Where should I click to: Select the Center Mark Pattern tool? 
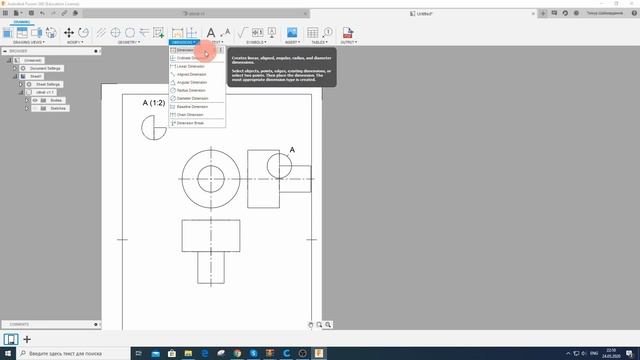pos(130,33)
